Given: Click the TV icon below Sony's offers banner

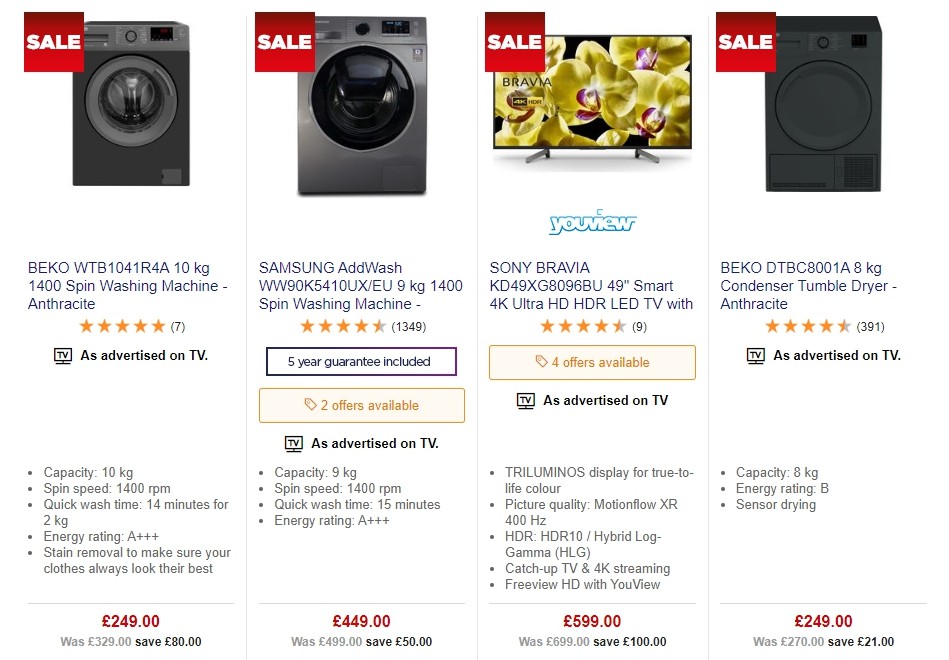Looking at the screenshot, I should click(526, 400).
